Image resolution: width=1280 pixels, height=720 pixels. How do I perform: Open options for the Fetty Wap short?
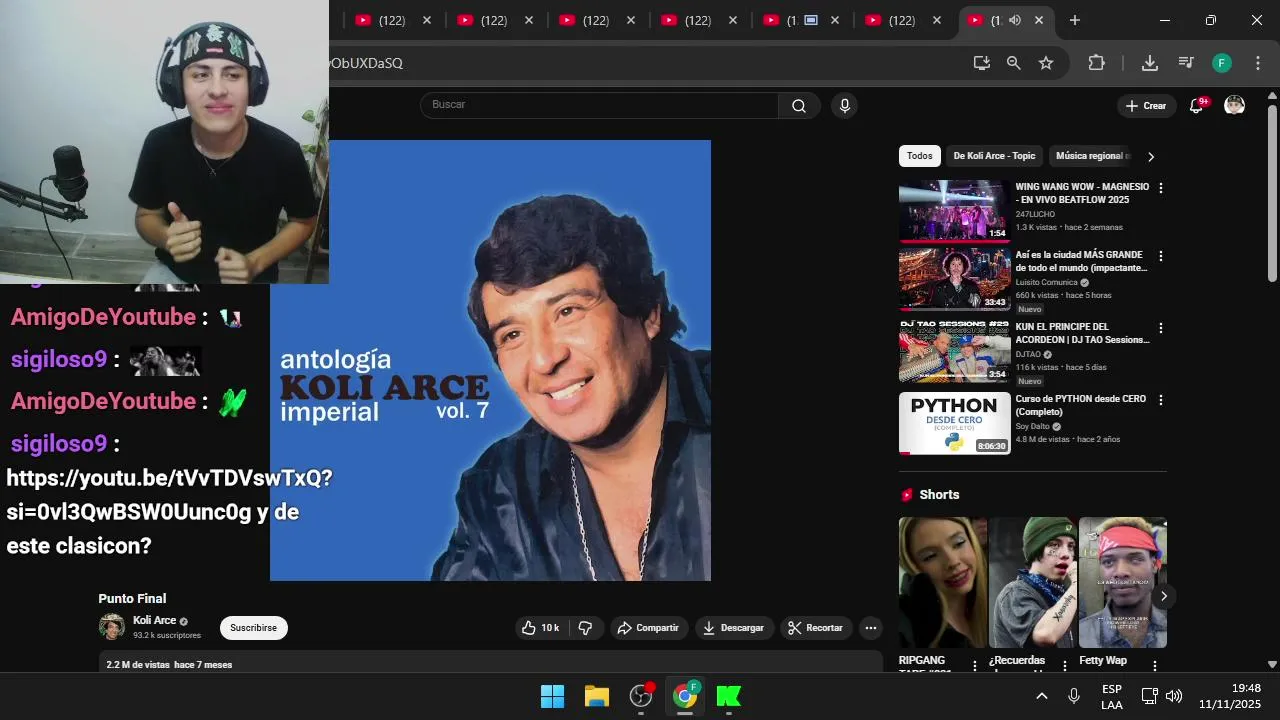[x=1155, y=665]
